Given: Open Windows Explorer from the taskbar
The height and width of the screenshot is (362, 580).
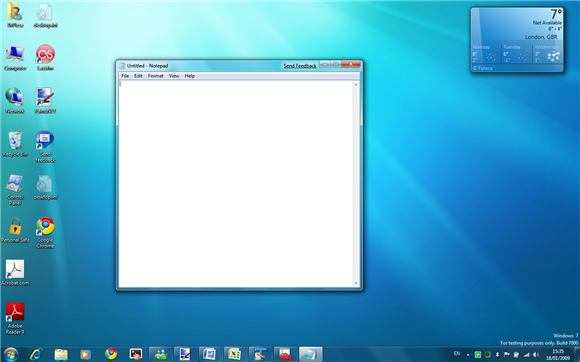Looking at the screenshot, I should [61, 355].
